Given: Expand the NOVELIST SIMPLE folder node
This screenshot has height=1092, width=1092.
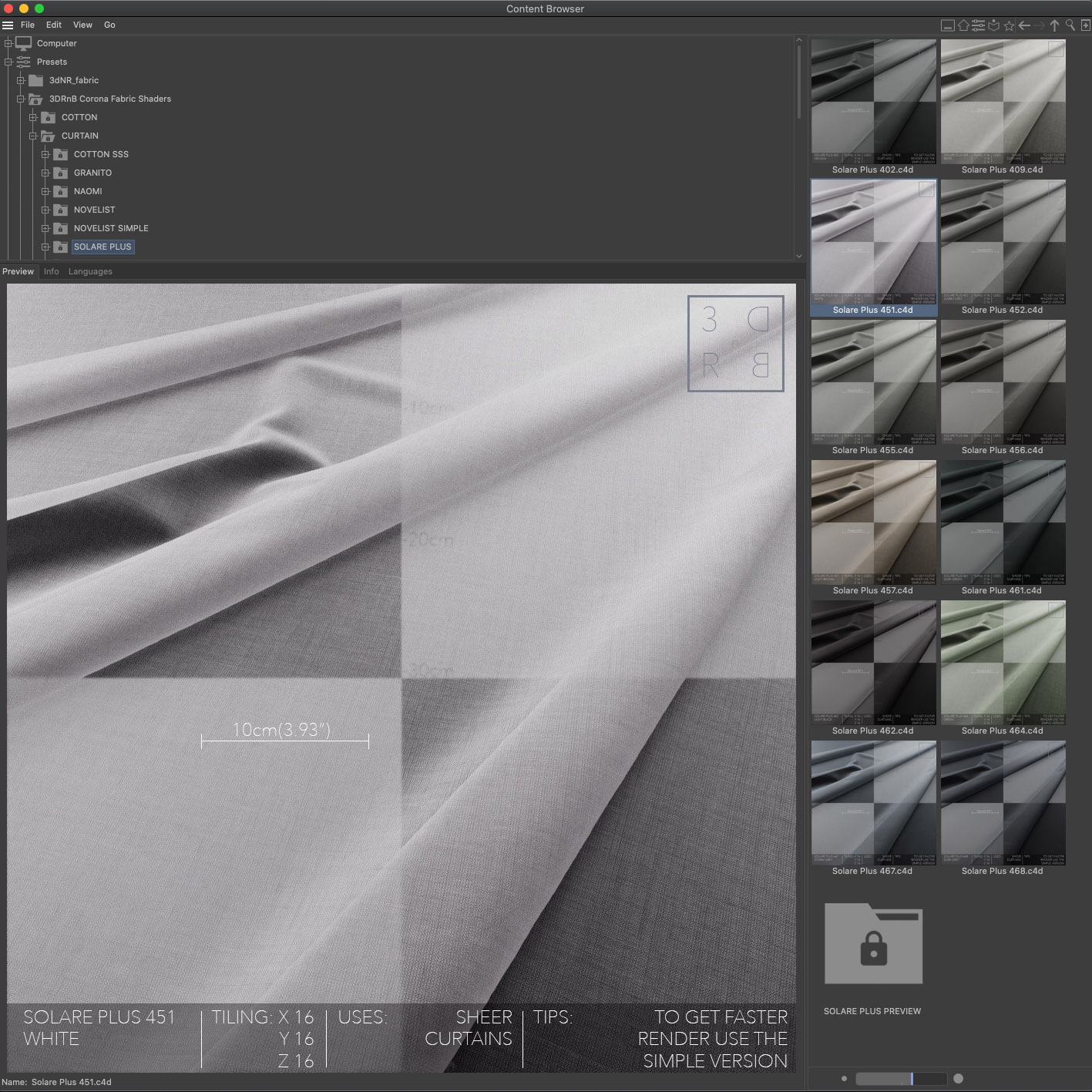Looking at the screenshot, I should point(45,228).
